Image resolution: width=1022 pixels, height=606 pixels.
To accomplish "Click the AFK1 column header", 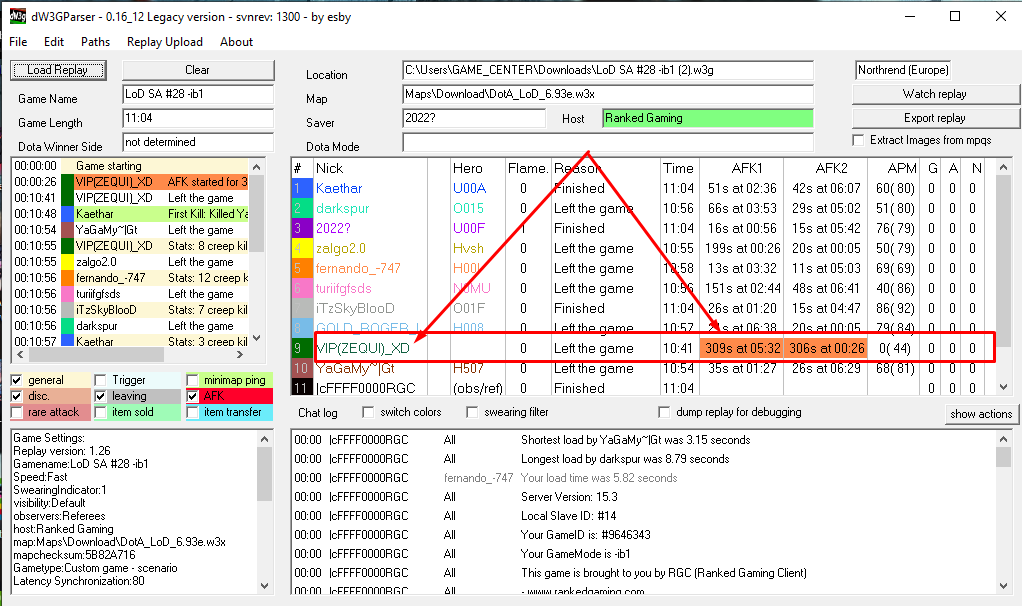I will coord(742,168).
